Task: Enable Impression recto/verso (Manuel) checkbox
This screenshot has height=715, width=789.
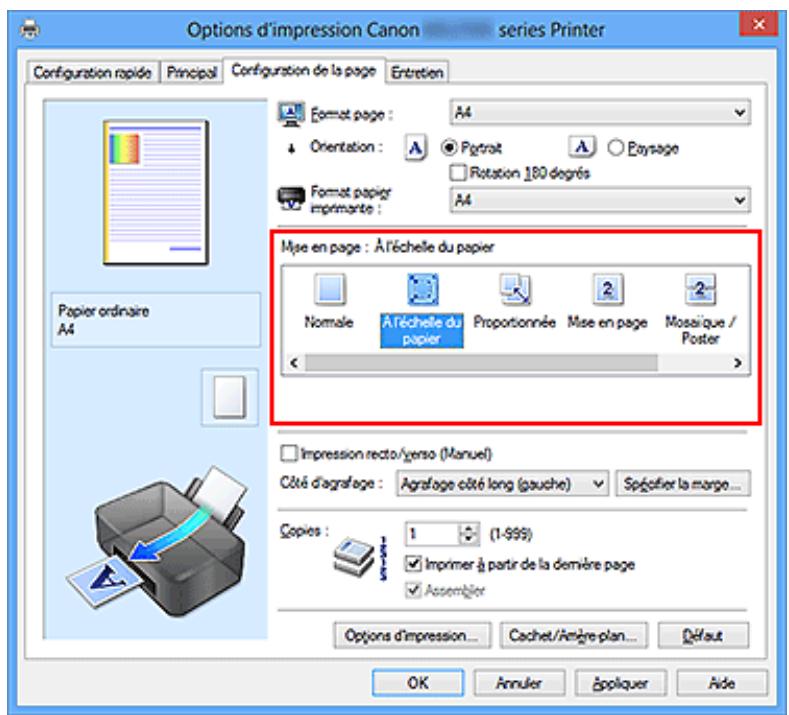Action: (x=288, y=453)
